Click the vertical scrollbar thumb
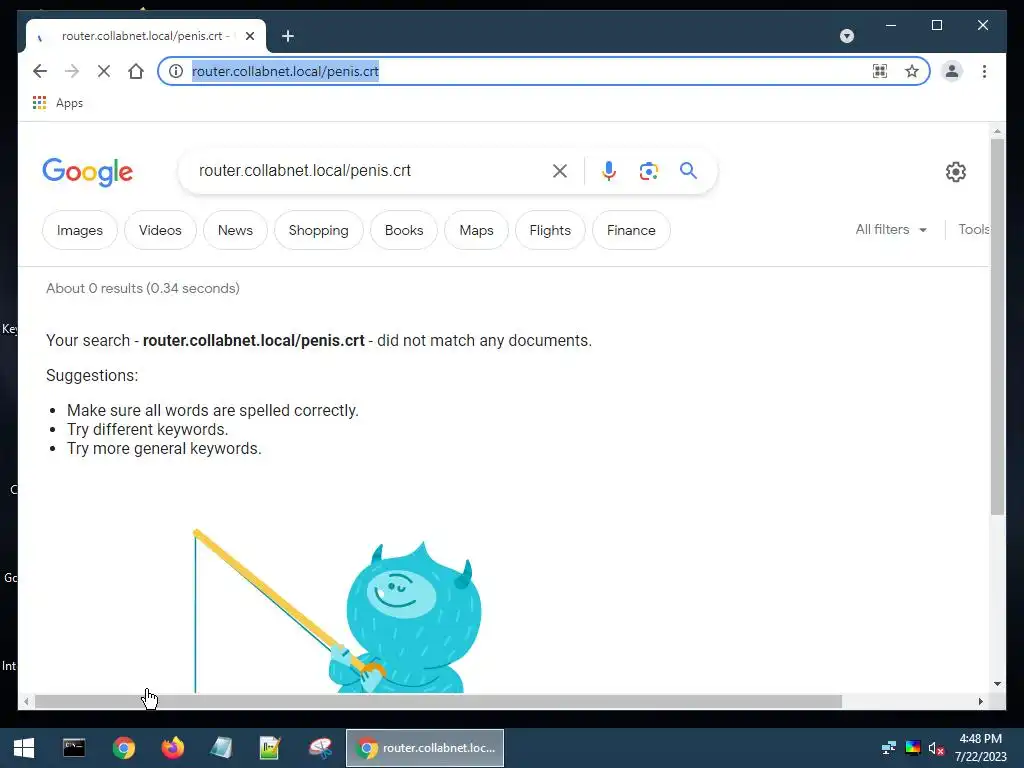1024x768 pixels. click(997, 327)
